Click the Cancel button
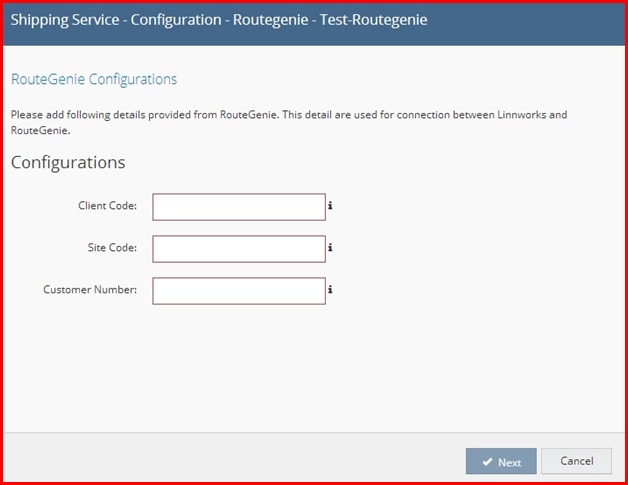 pyautogui.click(x=576, y=461)
